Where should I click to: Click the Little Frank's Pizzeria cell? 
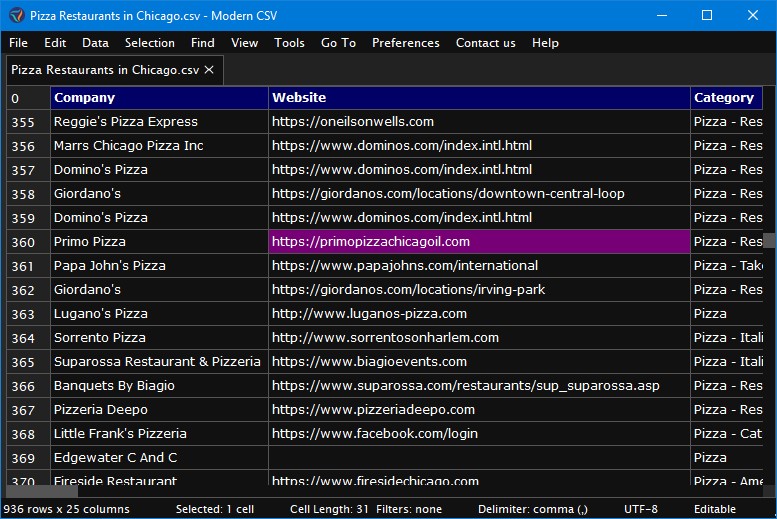tap(159, 434)
